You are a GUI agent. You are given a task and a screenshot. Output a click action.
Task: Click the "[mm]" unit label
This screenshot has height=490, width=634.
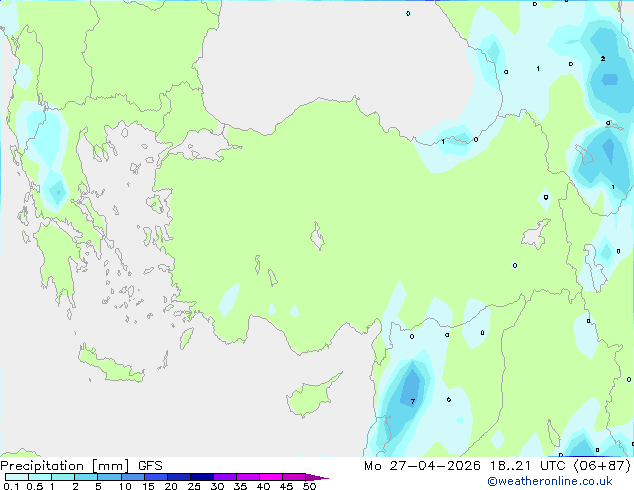coord(111,466)
